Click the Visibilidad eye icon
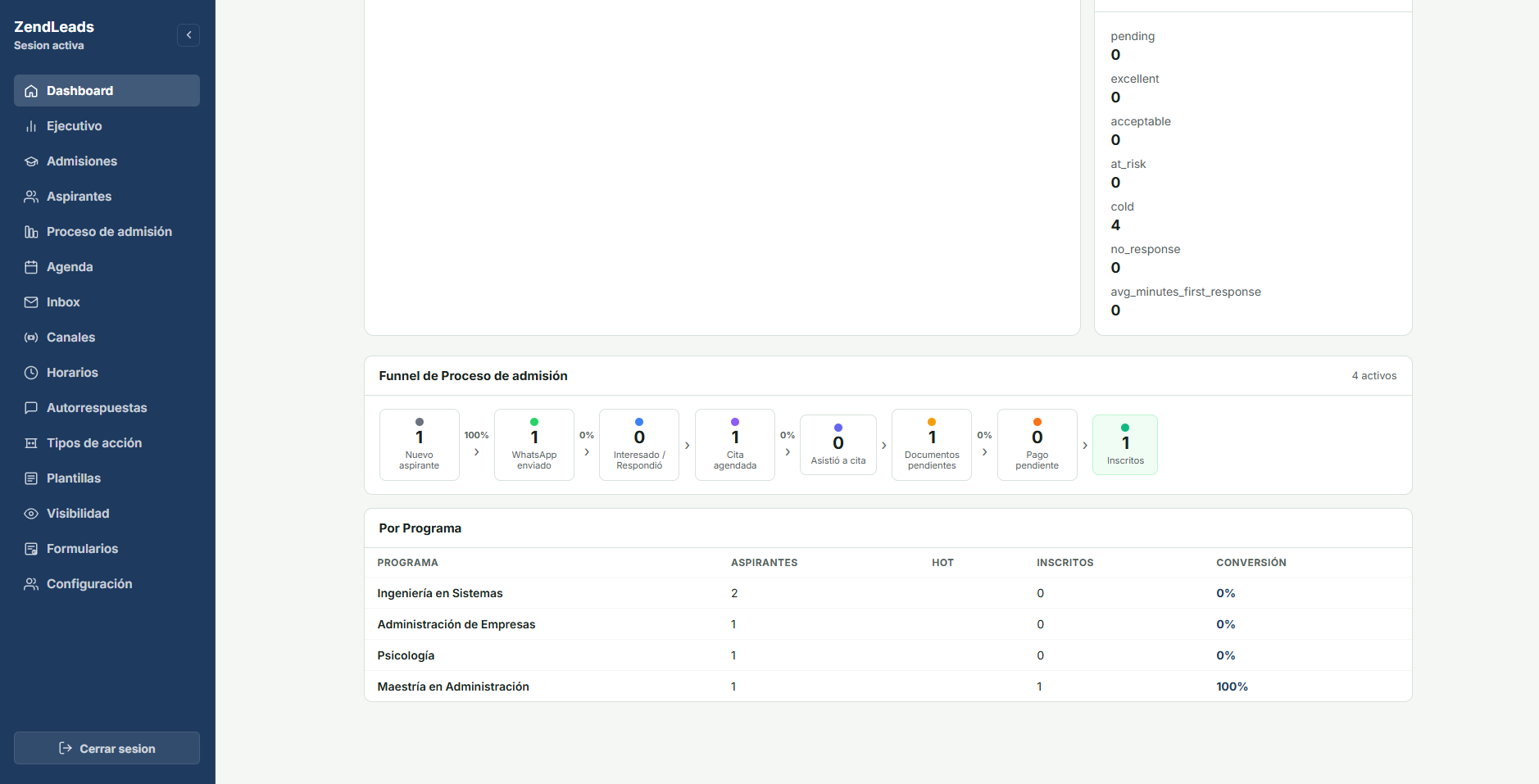This screenshot has height=784, width=1539. click(x=31, y=514)
